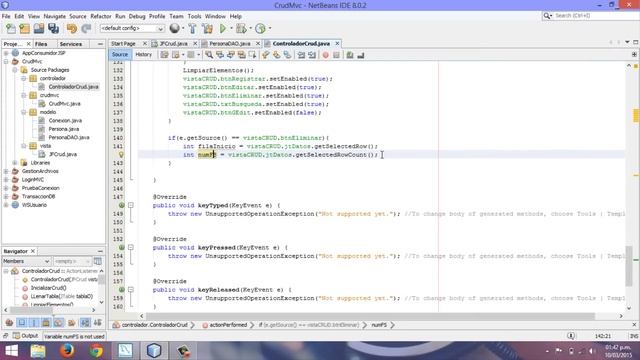Run the project with green play icon
The height and width of the screenshot is (360, 640).
(223, 29)
